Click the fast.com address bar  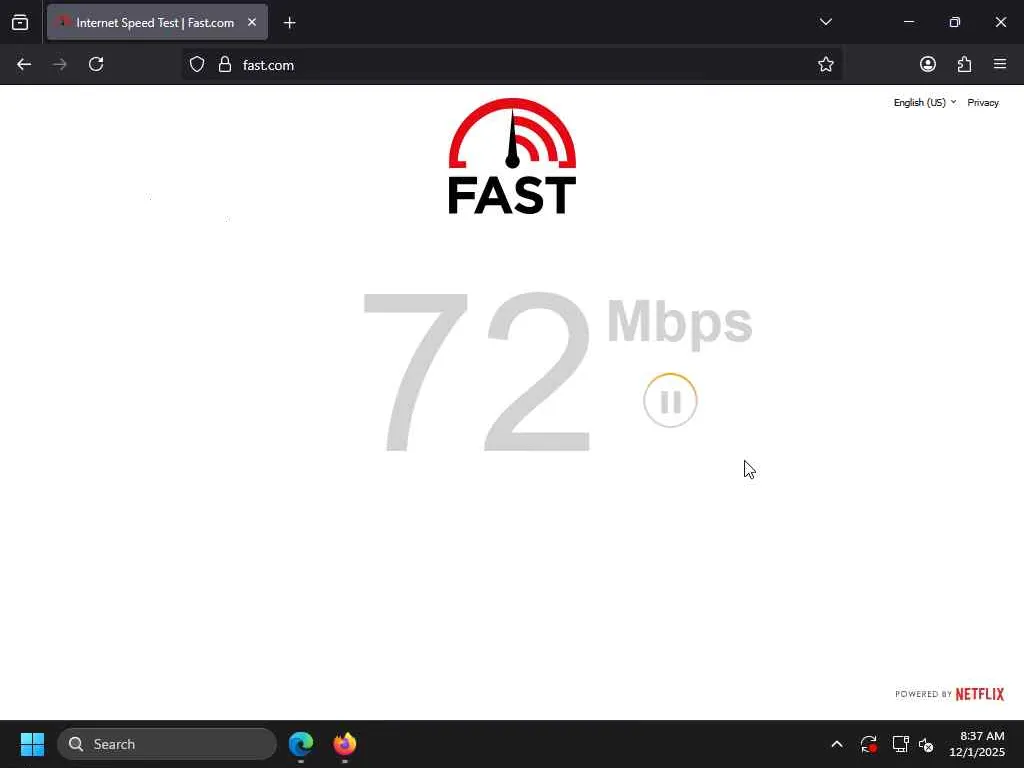tap(511, 65)
